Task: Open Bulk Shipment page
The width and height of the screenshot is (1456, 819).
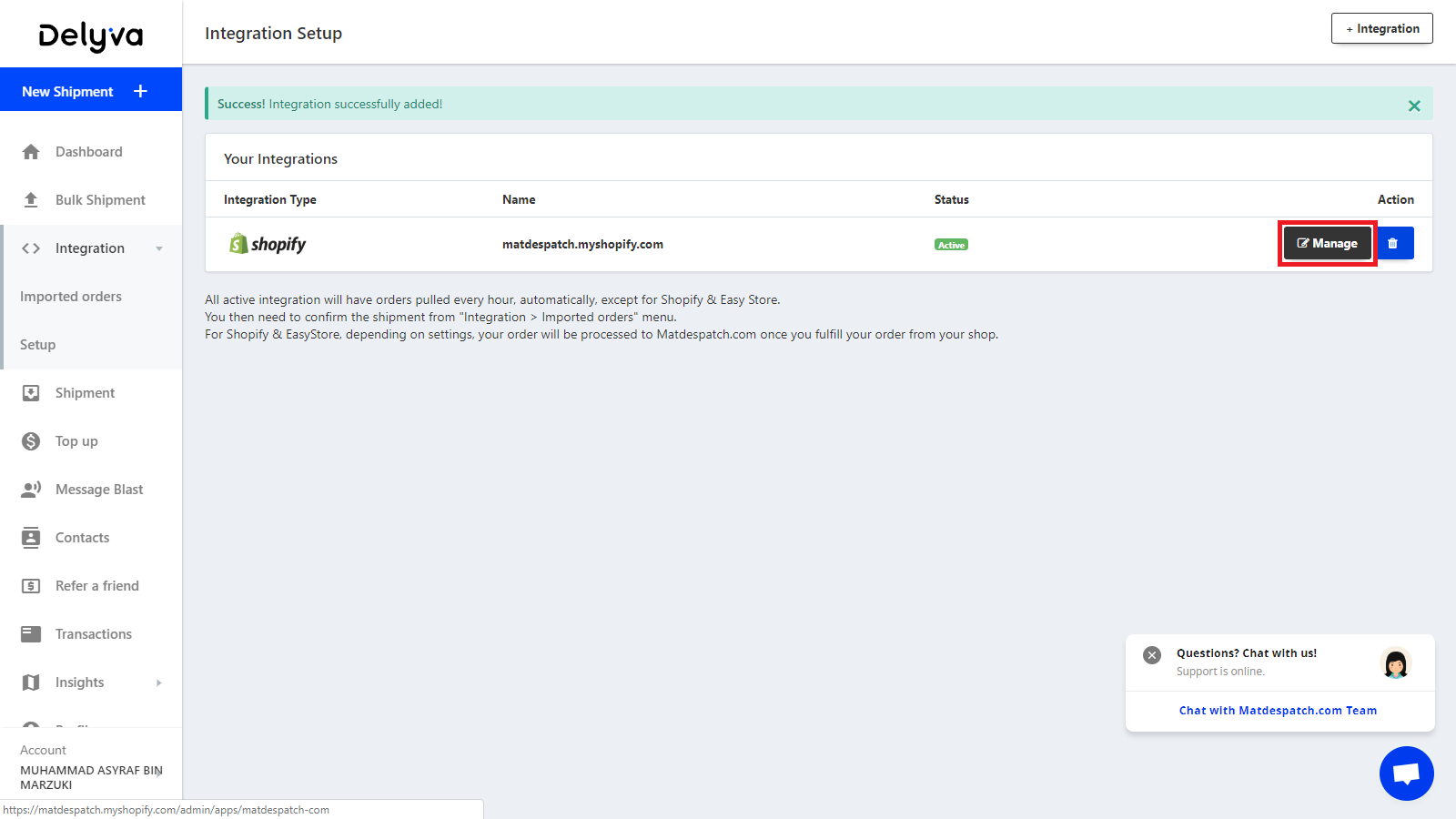Action: pyautogui.click(x=100, y=200)
